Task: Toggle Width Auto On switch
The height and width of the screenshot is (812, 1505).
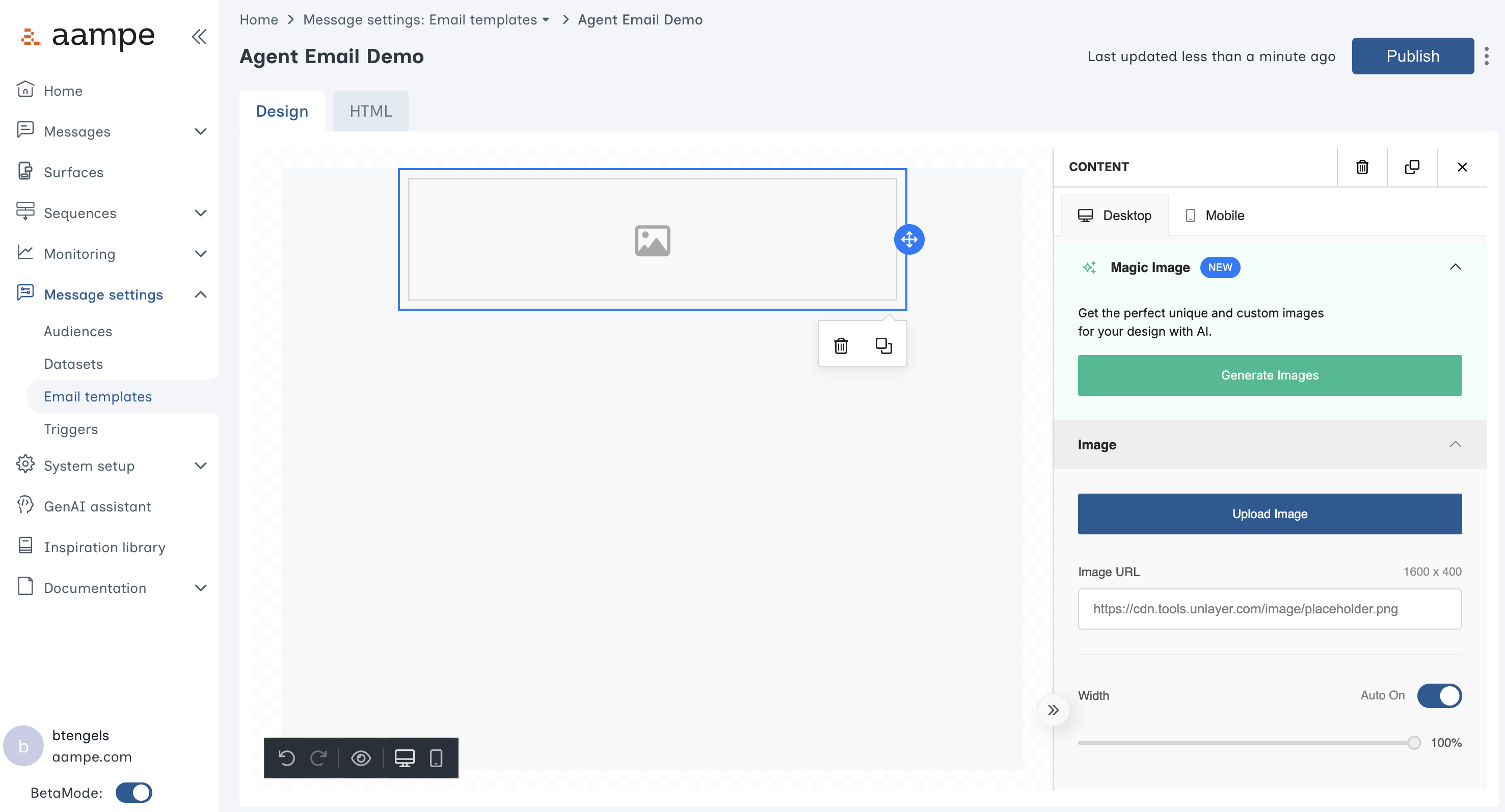Action: click(1440, 695)
